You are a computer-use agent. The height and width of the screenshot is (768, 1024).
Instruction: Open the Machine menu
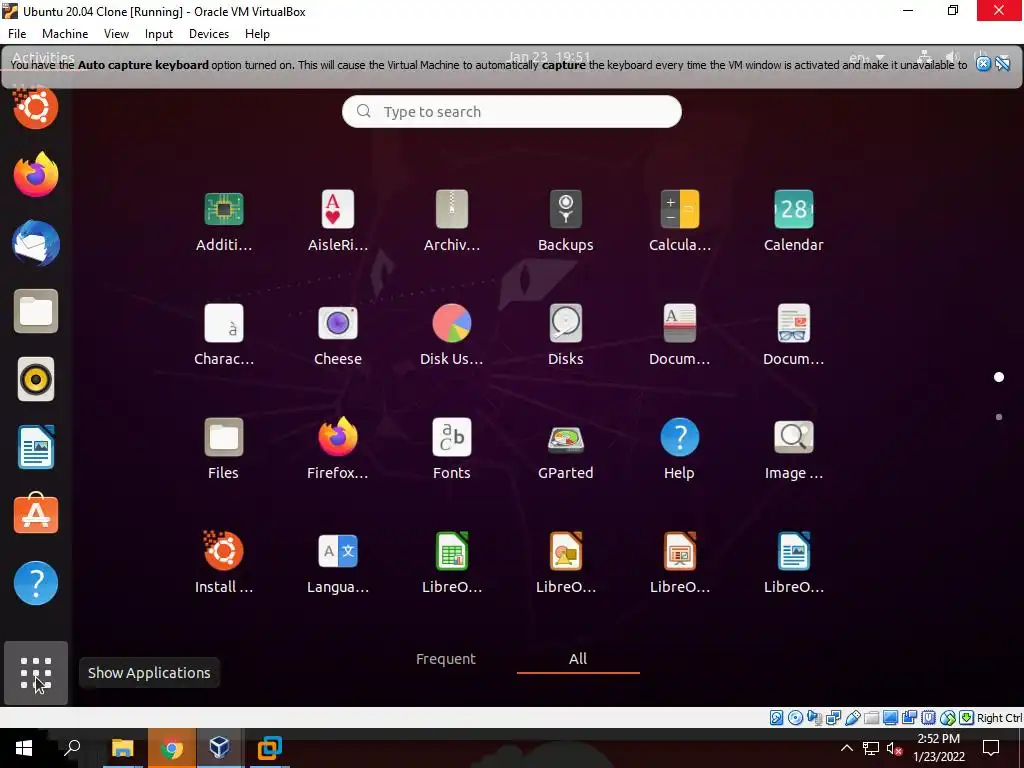[65, 34]
